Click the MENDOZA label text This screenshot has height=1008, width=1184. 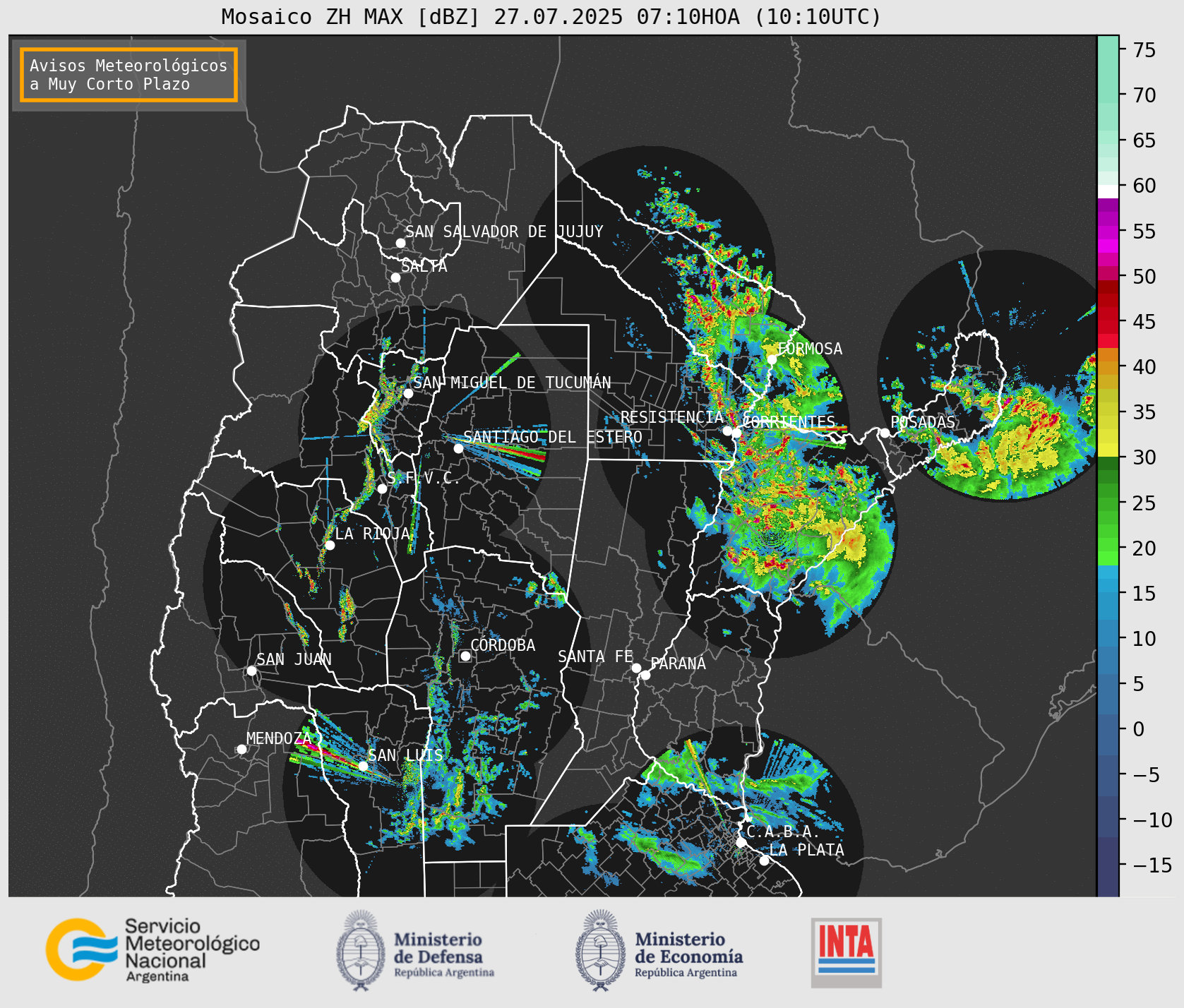pos(279,738)
